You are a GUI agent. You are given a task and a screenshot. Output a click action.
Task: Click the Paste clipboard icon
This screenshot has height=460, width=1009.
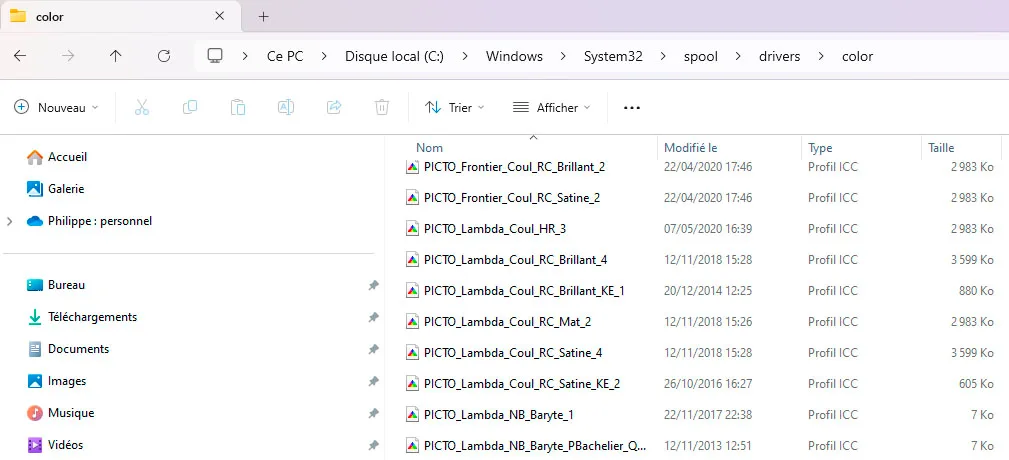238,107
